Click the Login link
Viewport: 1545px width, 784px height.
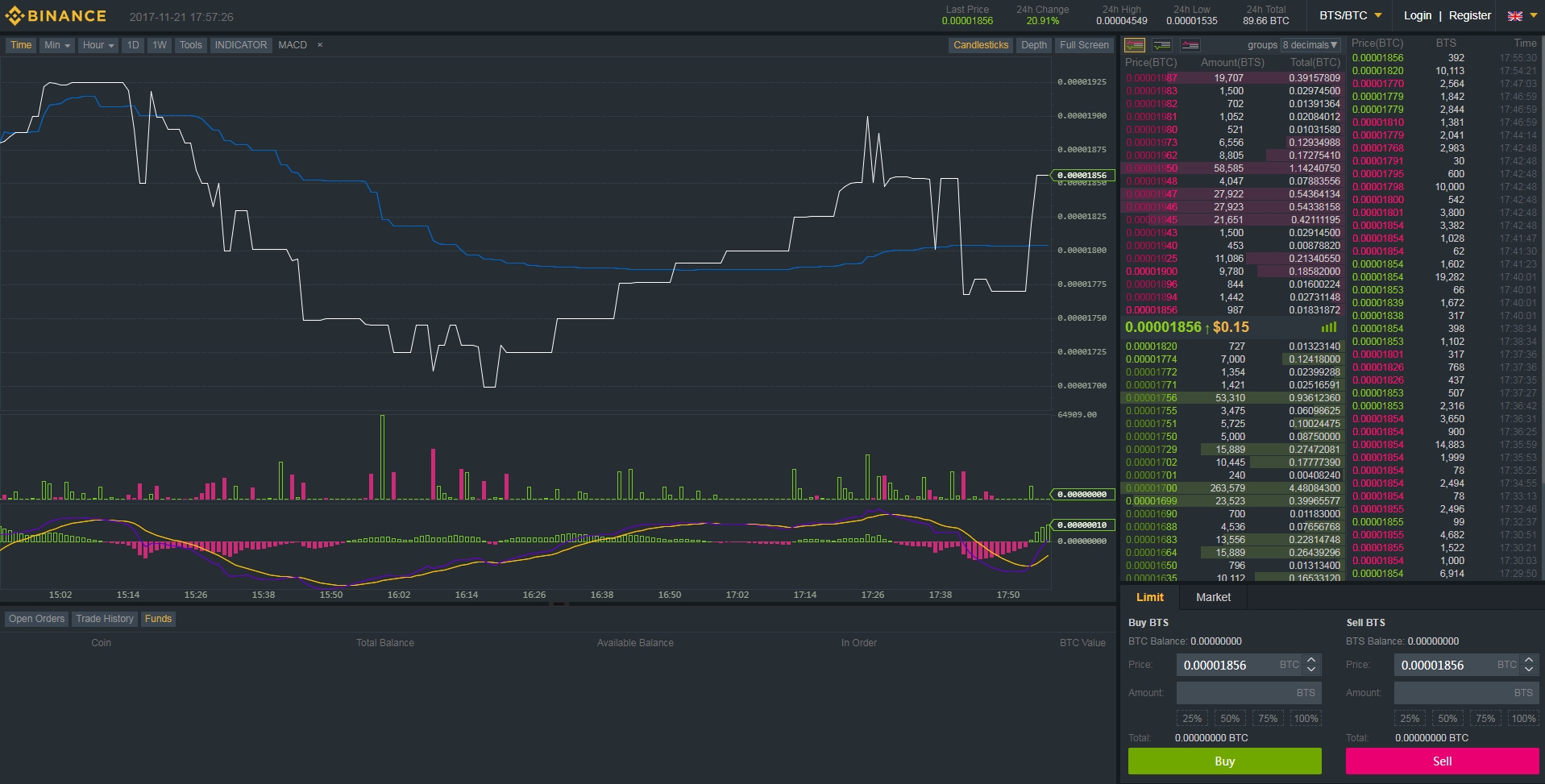1418,15
